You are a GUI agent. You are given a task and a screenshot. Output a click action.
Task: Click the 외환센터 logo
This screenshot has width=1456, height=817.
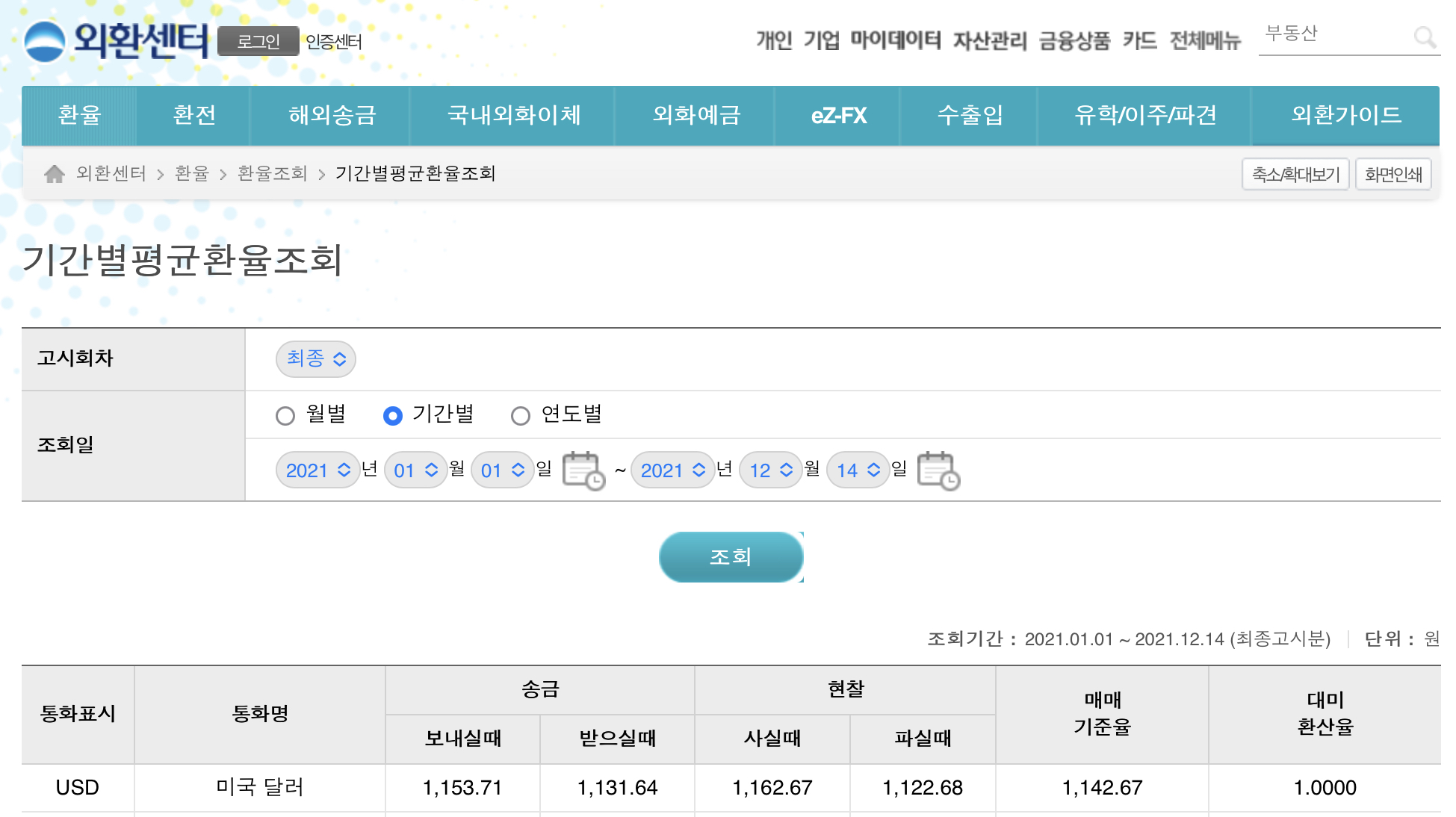(117, 40)
